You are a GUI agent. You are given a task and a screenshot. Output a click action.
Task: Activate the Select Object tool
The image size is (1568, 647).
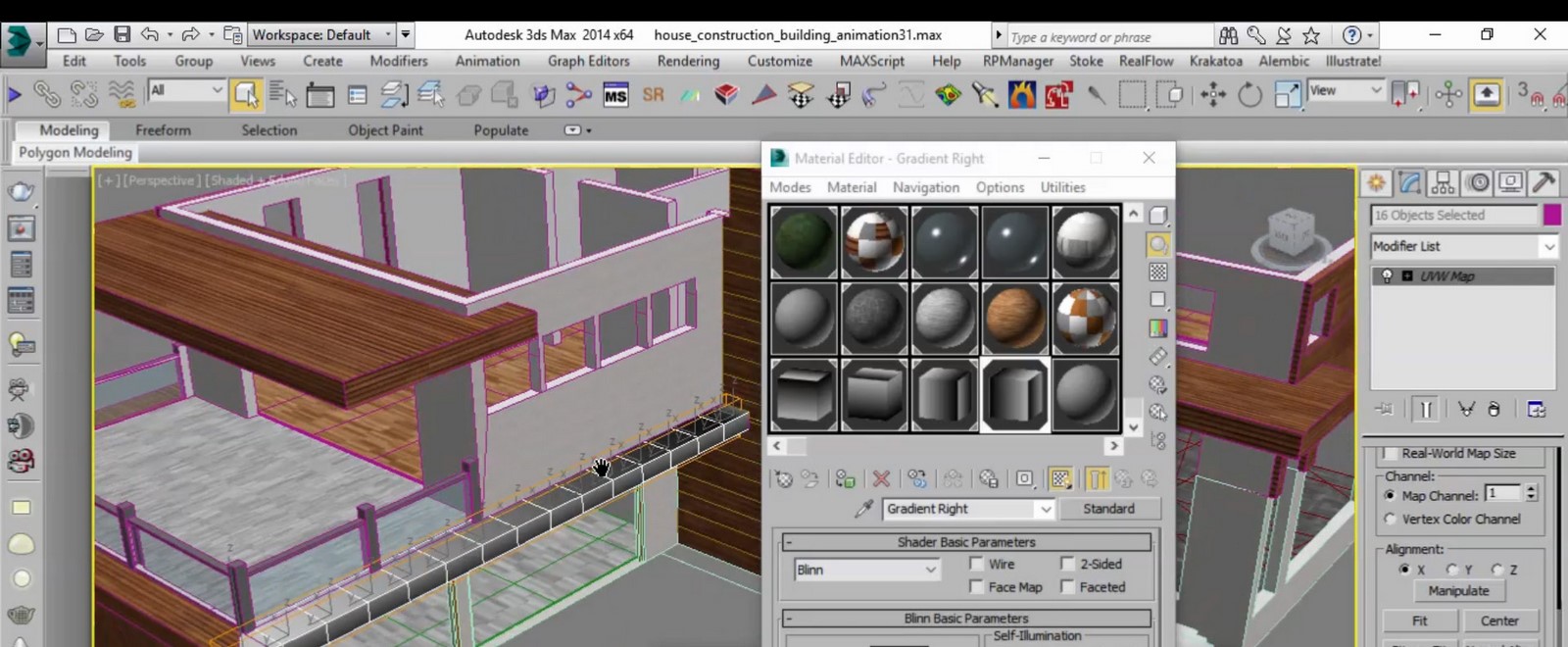(x=246, y=94)
